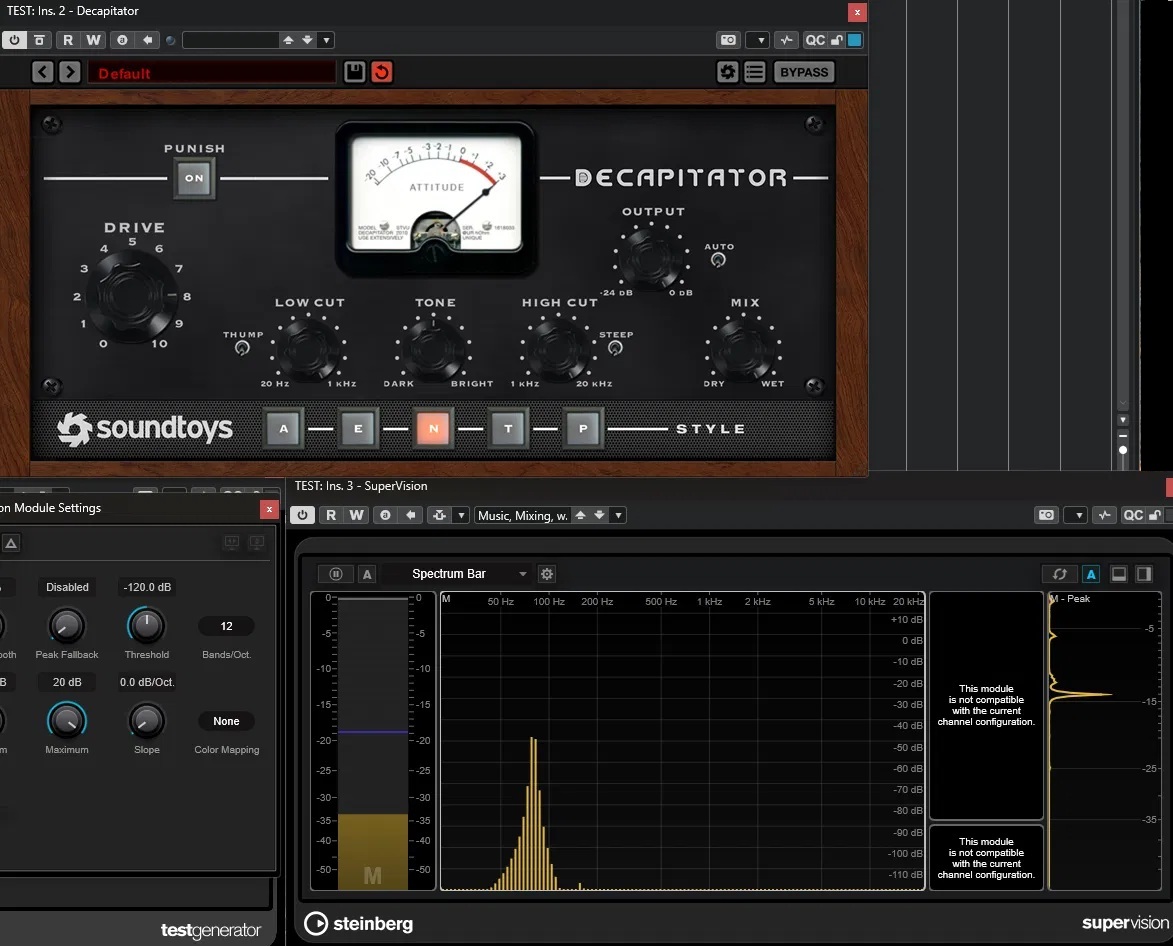This screenshot has height=946, width=1173.
Task: Toggle the AUTO output switch
Action: pyautogui.click(x=718, y=260)
